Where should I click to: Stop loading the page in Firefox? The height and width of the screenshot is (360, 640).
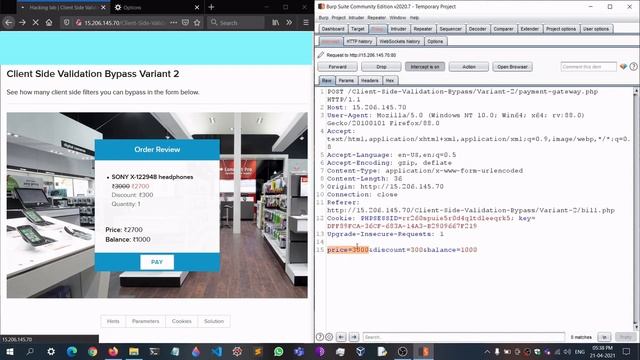click(x=36, y=22)
